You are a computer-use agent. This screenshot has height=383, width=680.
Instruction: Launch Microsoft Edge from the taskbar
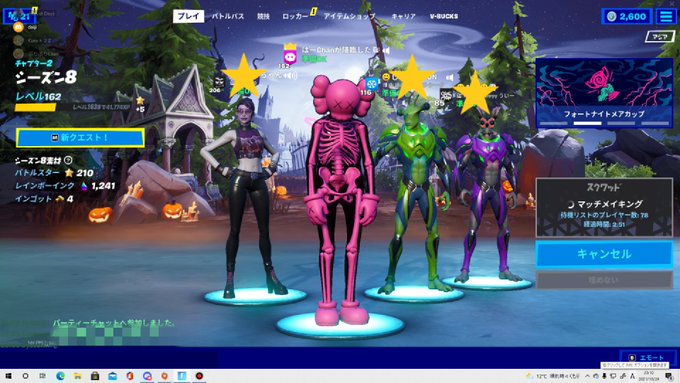coord(60,376)
